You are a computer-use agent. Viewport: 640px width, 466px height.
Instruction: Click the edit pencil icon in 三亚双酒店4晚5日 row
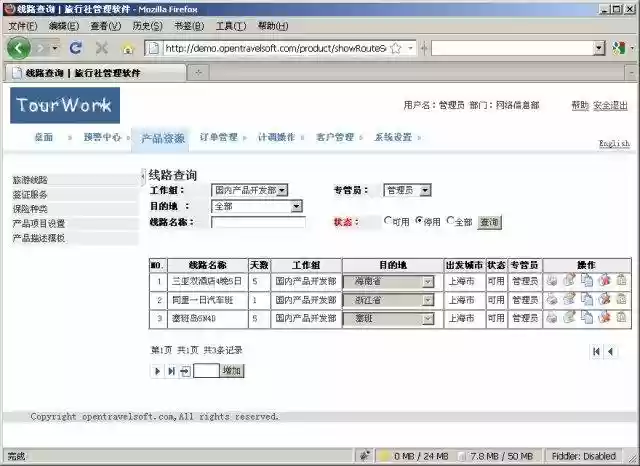coord(569,280)
